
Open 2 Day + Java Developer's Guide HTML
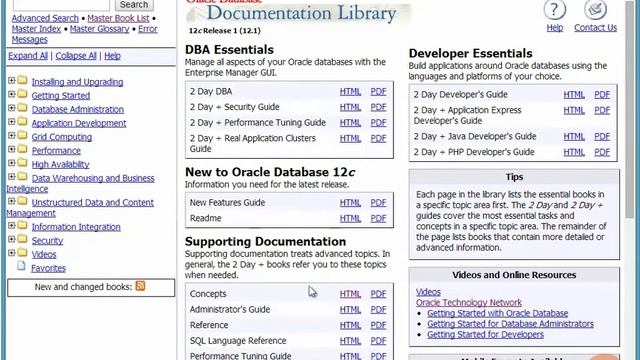(574, 137)
